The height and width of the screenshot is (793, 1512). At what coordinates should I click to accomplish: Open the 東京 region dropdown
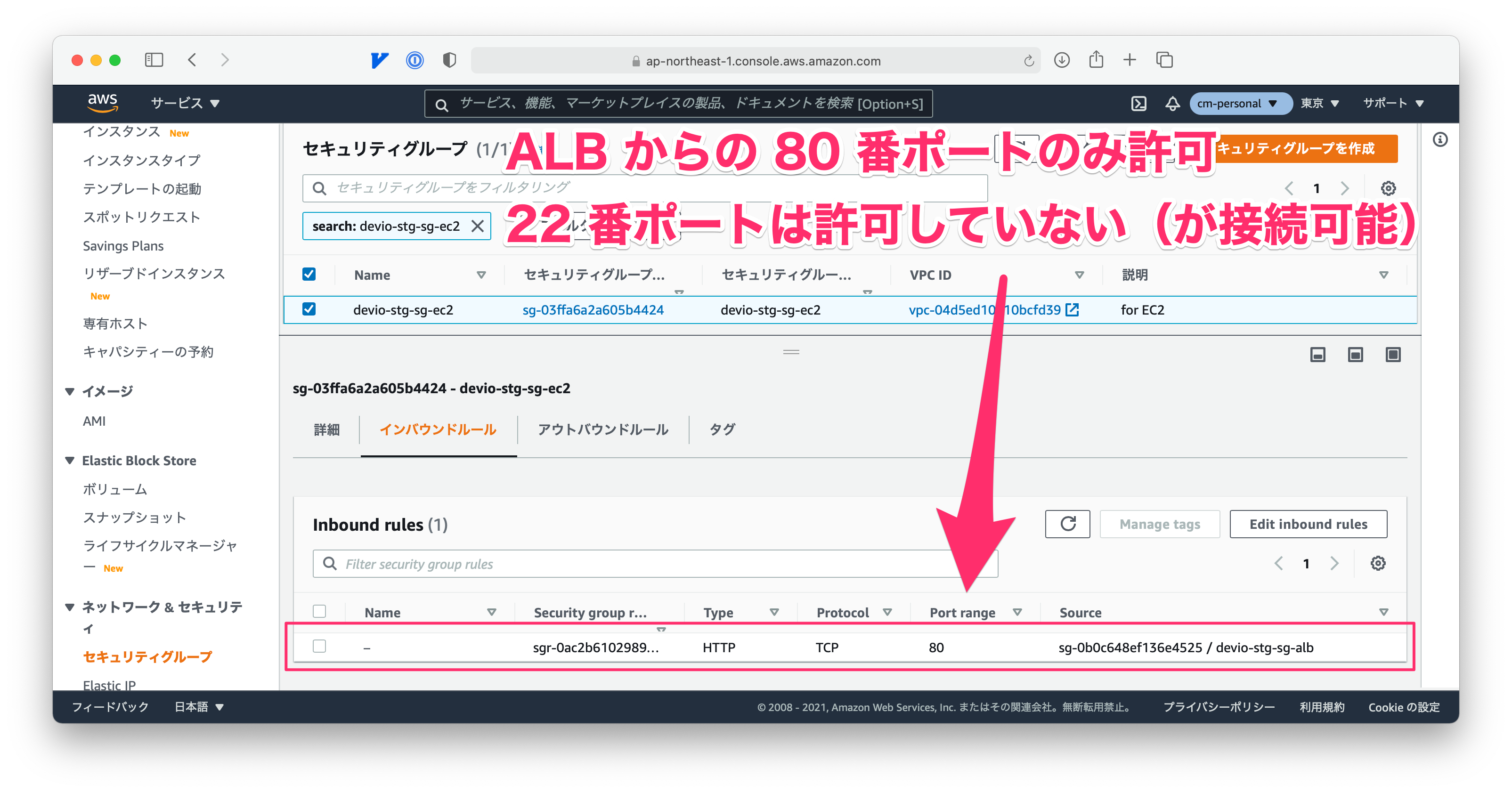point(1319,103)
